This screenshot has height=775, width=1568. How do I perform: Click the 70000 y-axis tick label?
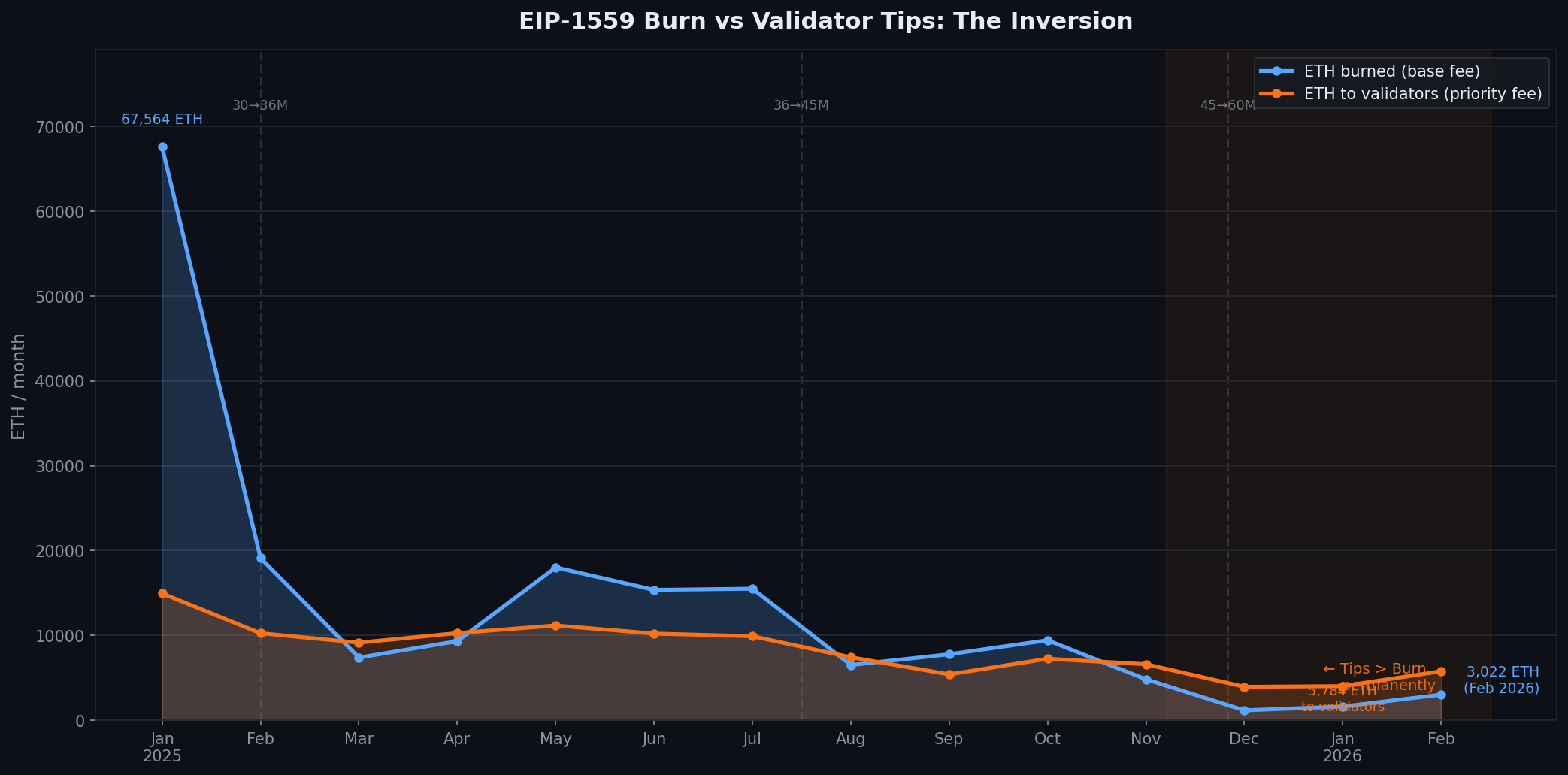53,126
